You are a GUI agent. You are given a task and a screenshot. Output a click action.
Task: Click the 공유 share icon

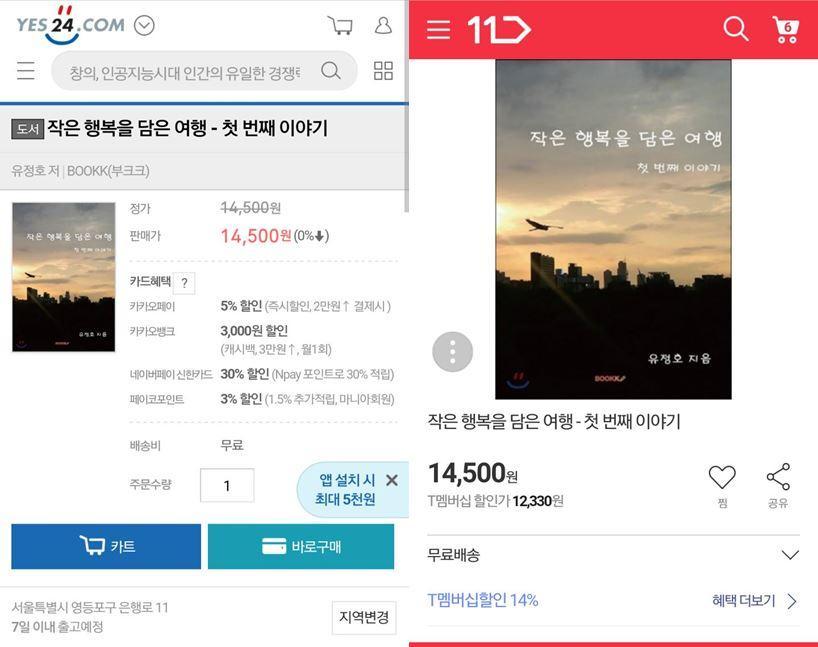778,476
